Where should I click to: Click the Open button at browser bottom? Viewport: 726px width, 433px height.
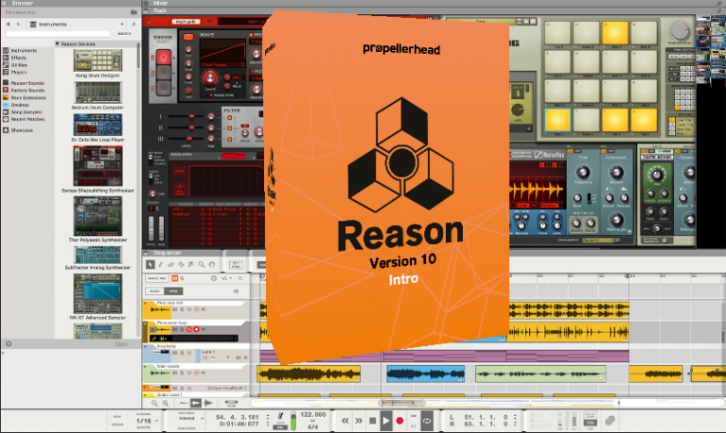(121, 344)
